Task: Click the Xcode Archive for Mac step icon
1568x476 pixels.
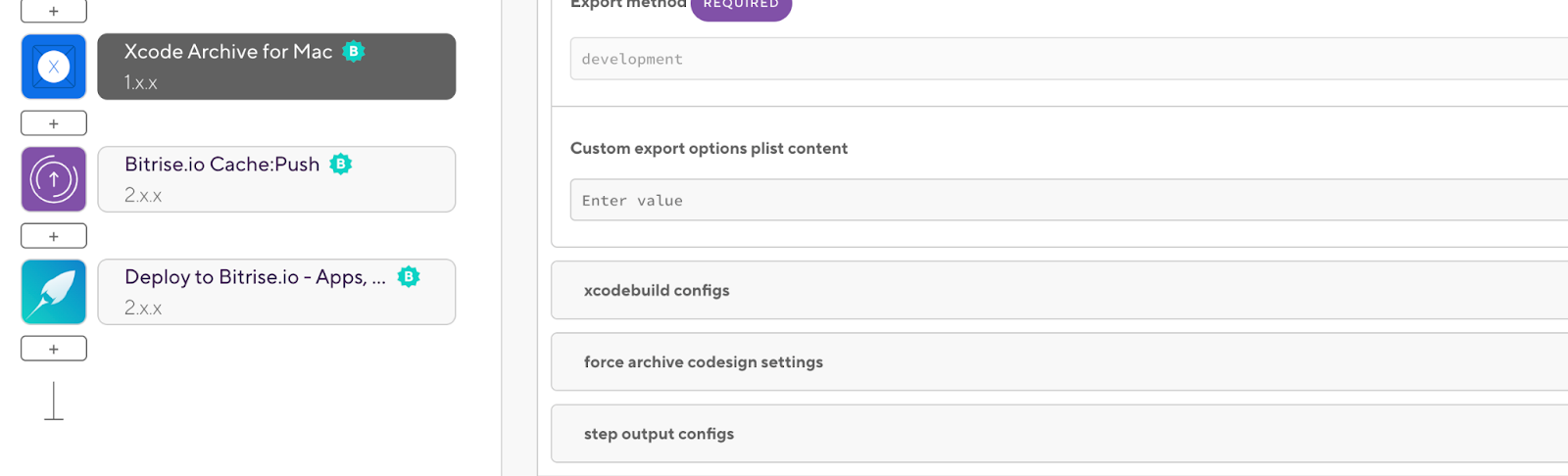Action: [x=54, y=67]
